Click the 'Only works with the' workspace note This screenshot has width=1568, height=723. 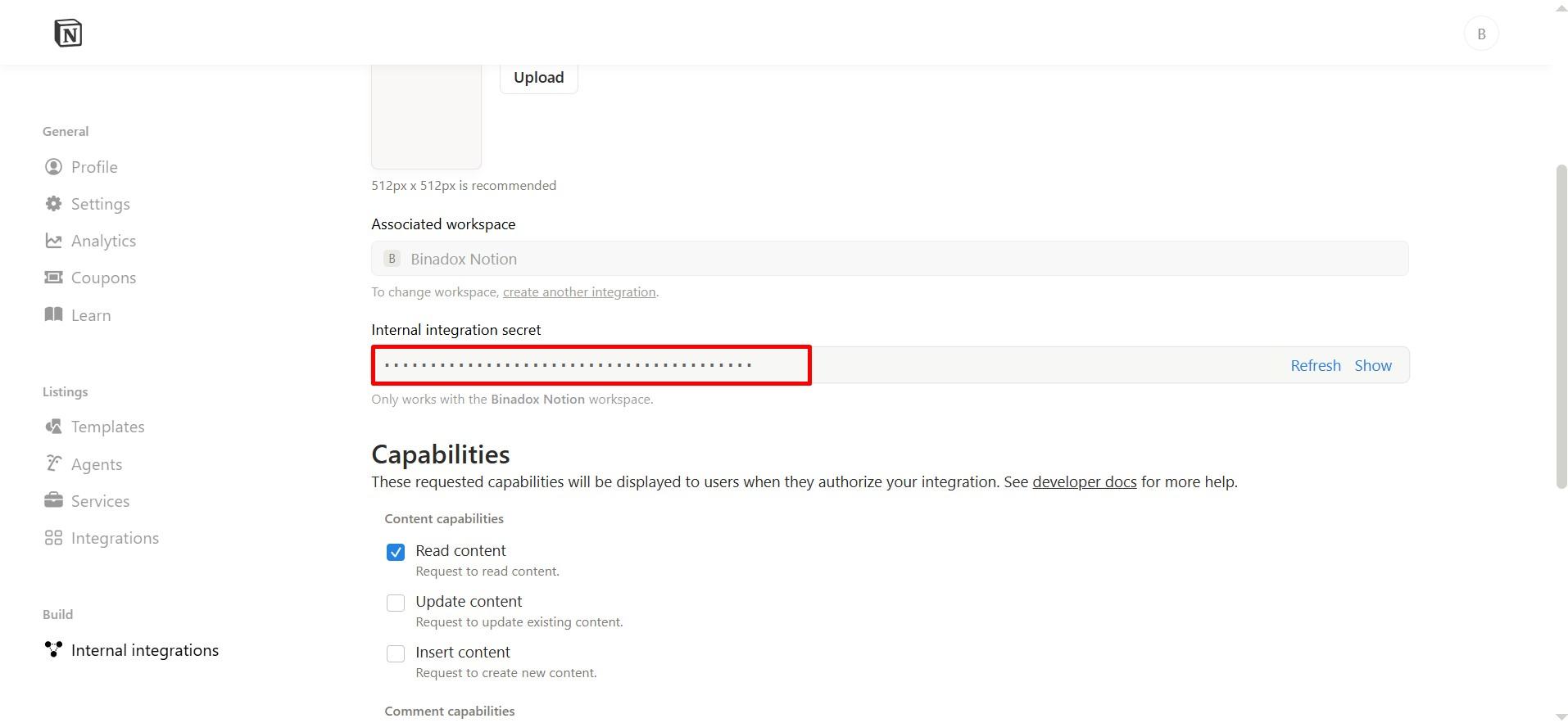tap(512, 400)
